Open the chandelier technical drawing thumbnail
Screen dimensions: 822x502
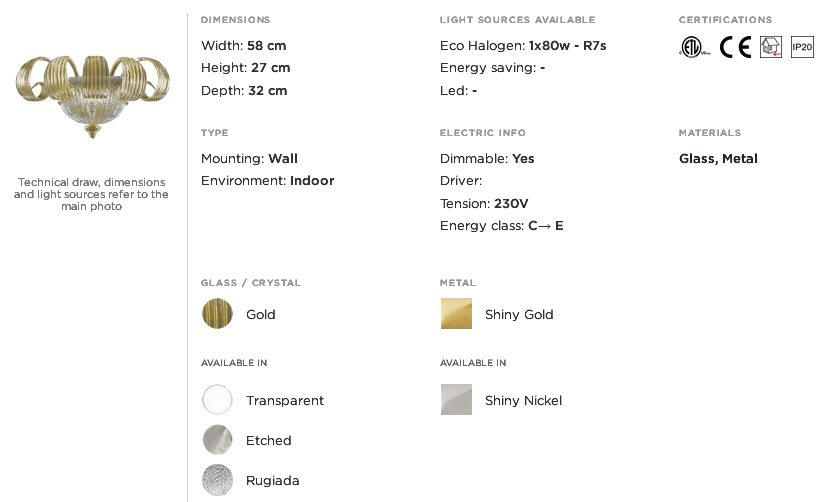click(x=92, y=97)
